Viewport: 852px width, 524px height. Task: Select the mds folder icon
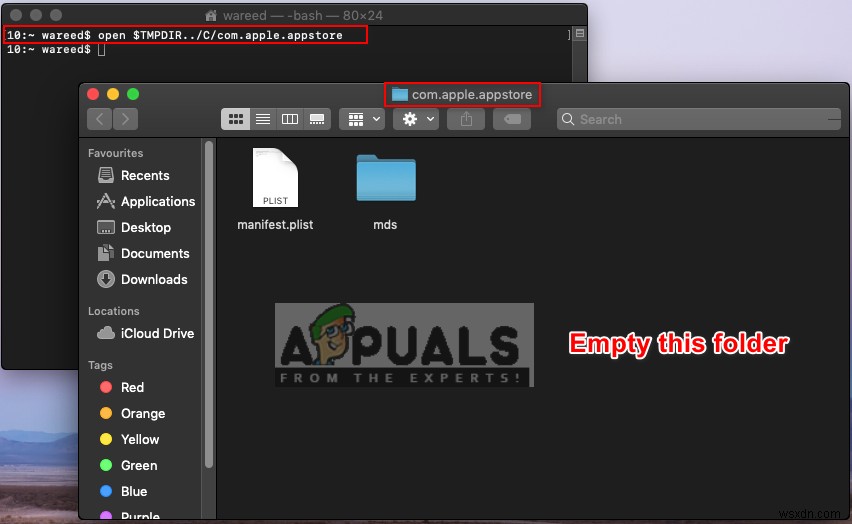(386, 178)
